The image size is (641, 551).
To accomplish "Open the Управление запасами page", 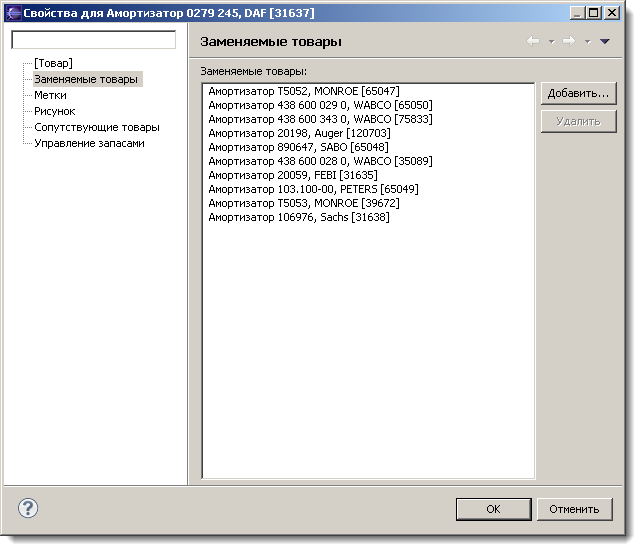I will [90, 143].
